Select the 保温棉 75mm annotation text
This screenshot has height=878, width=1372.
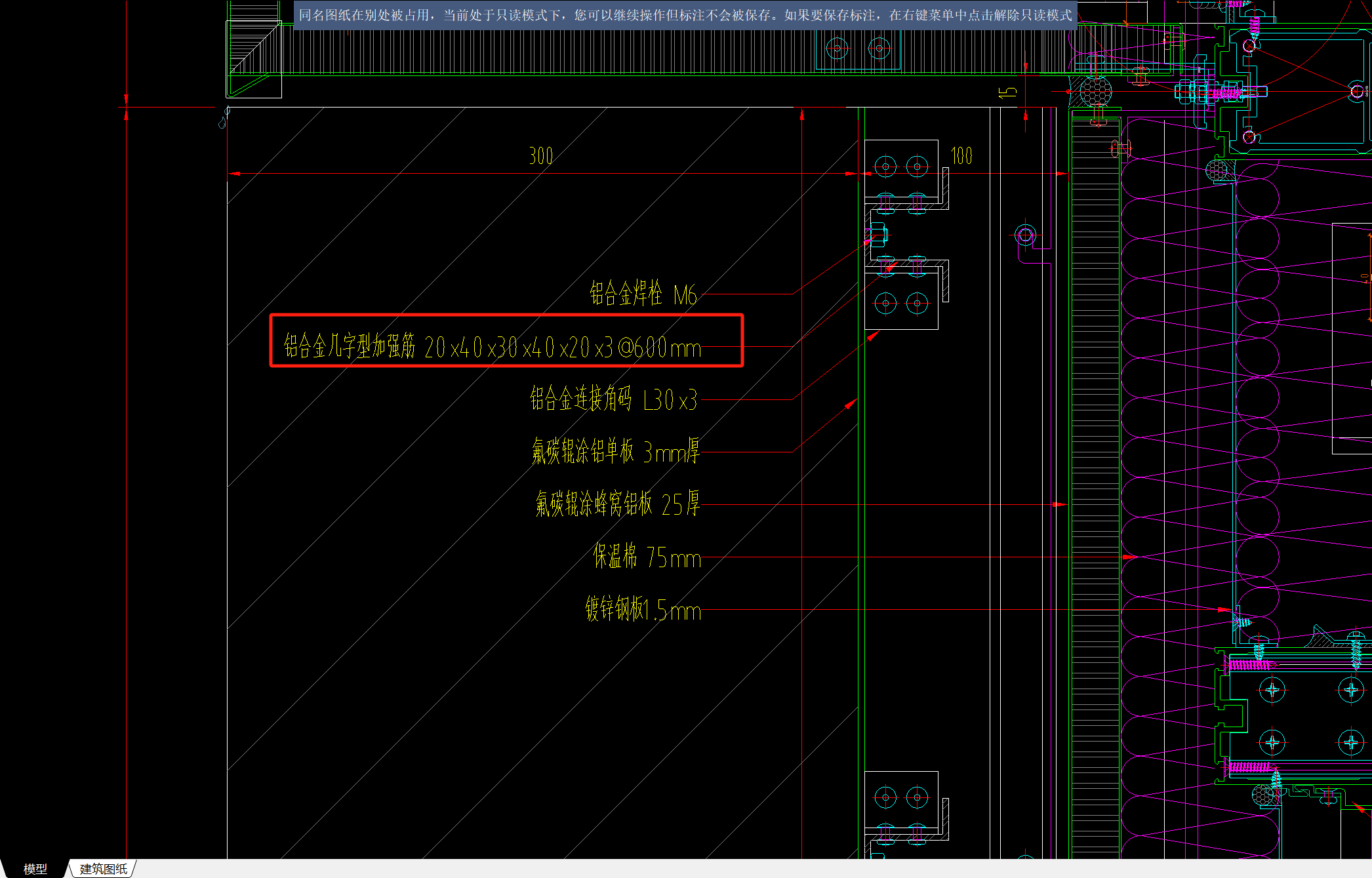[647, 556]
